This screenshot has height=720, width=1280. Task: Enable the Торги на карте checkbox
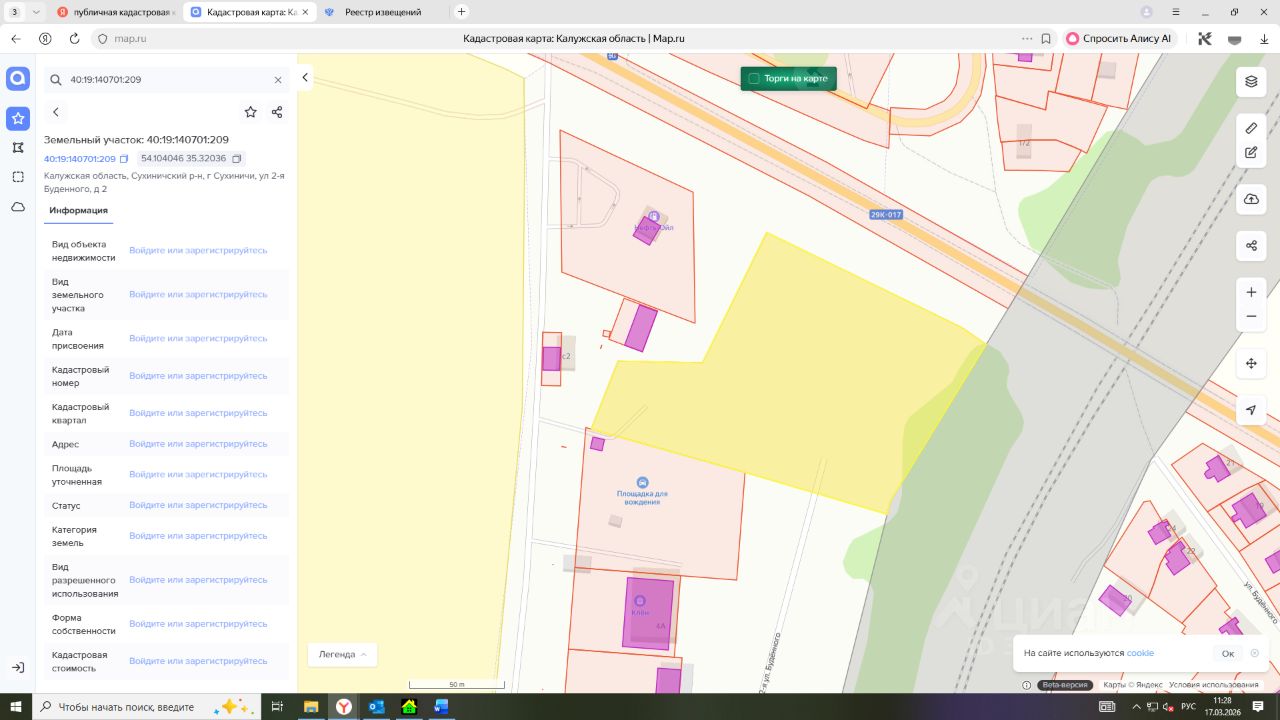pyautogui.click(x=754, y=78)
